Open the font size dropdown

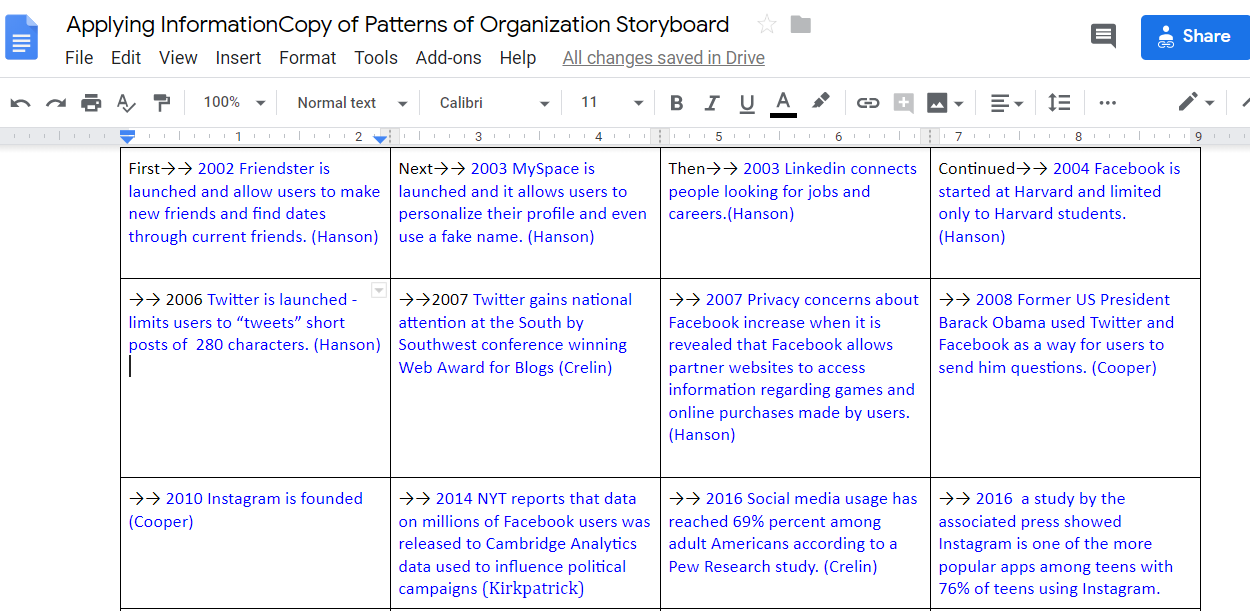[x=612, y=102]
